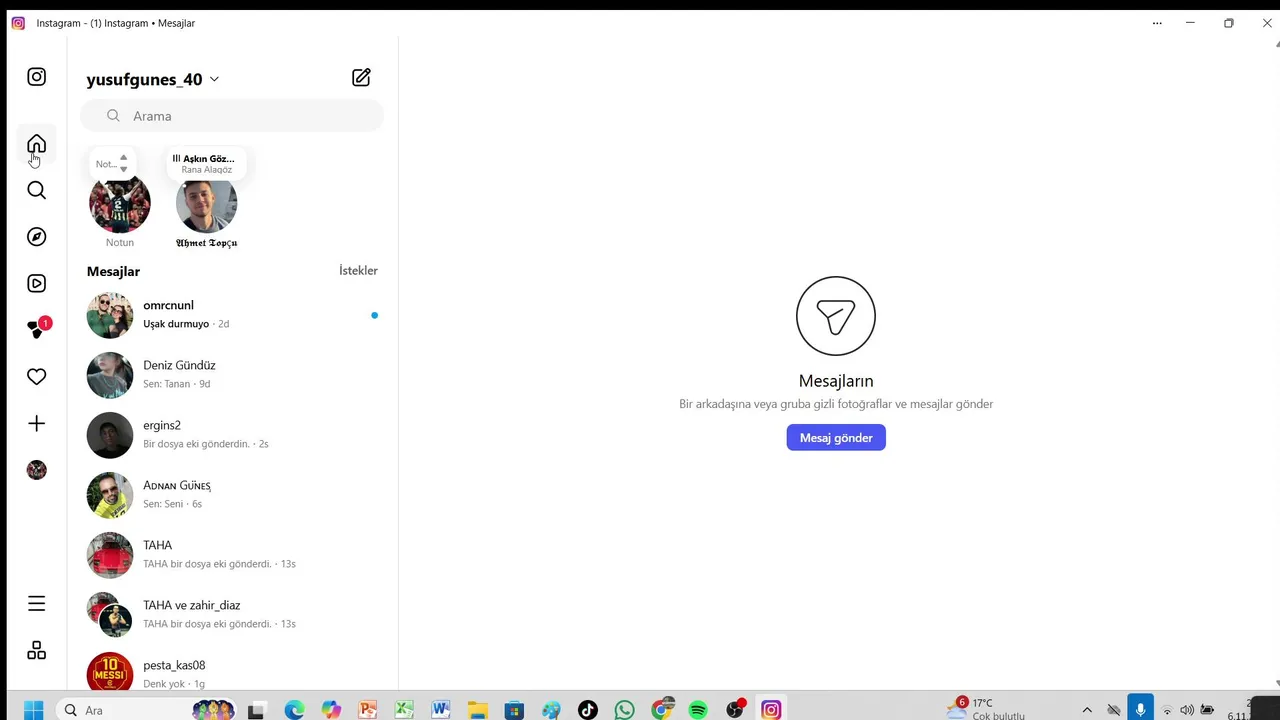Click the Windows Start button
1280x720 pixels.
point(33,710)
